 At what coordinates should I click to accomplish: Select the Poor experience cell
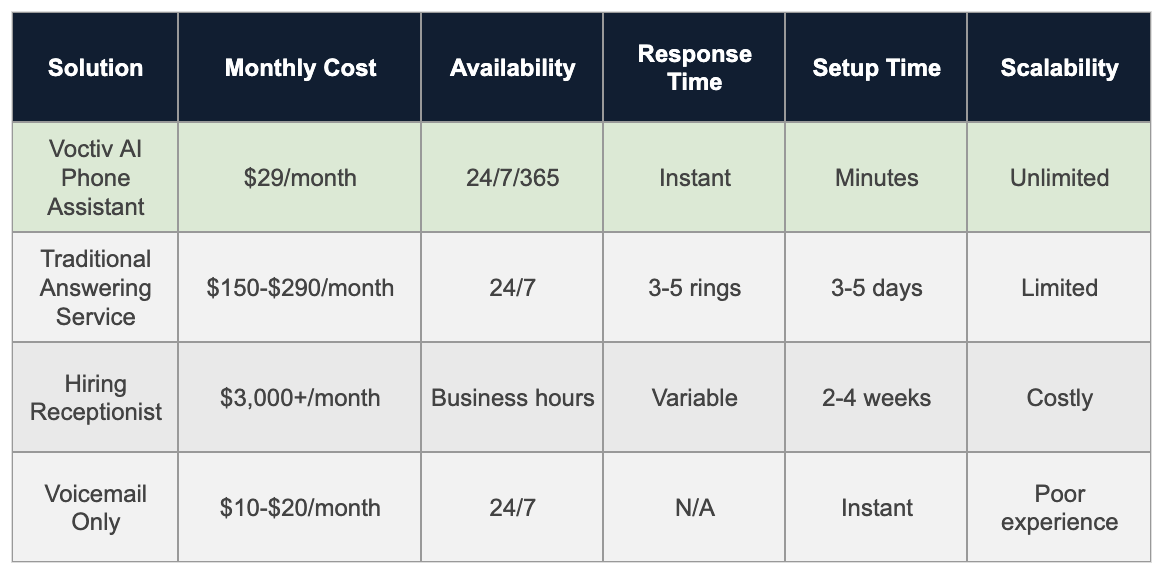(x=1059, y=508)
